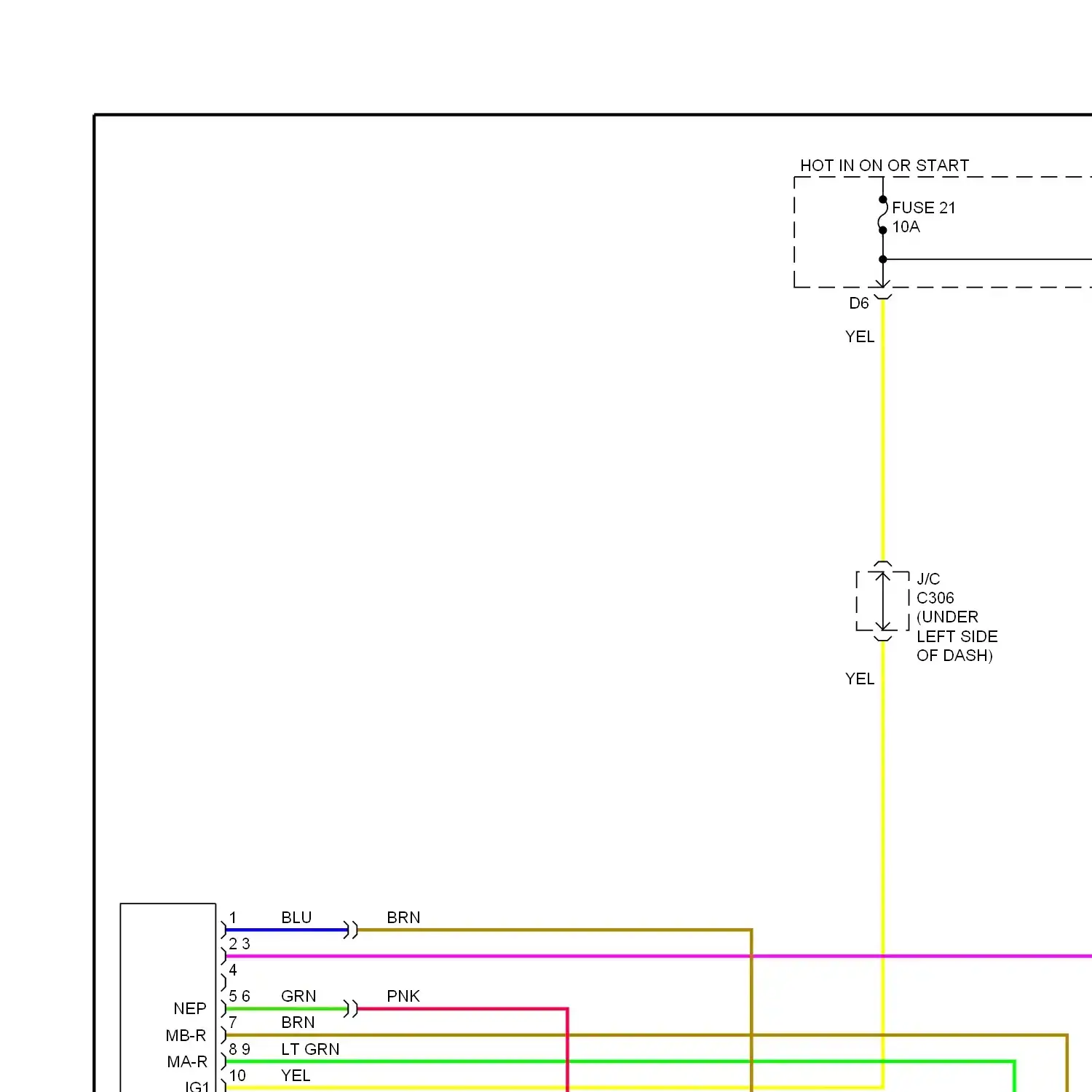Select pin number "7" on the connector
The width and height of the screenshot is (1092, 1092).
233,1023
